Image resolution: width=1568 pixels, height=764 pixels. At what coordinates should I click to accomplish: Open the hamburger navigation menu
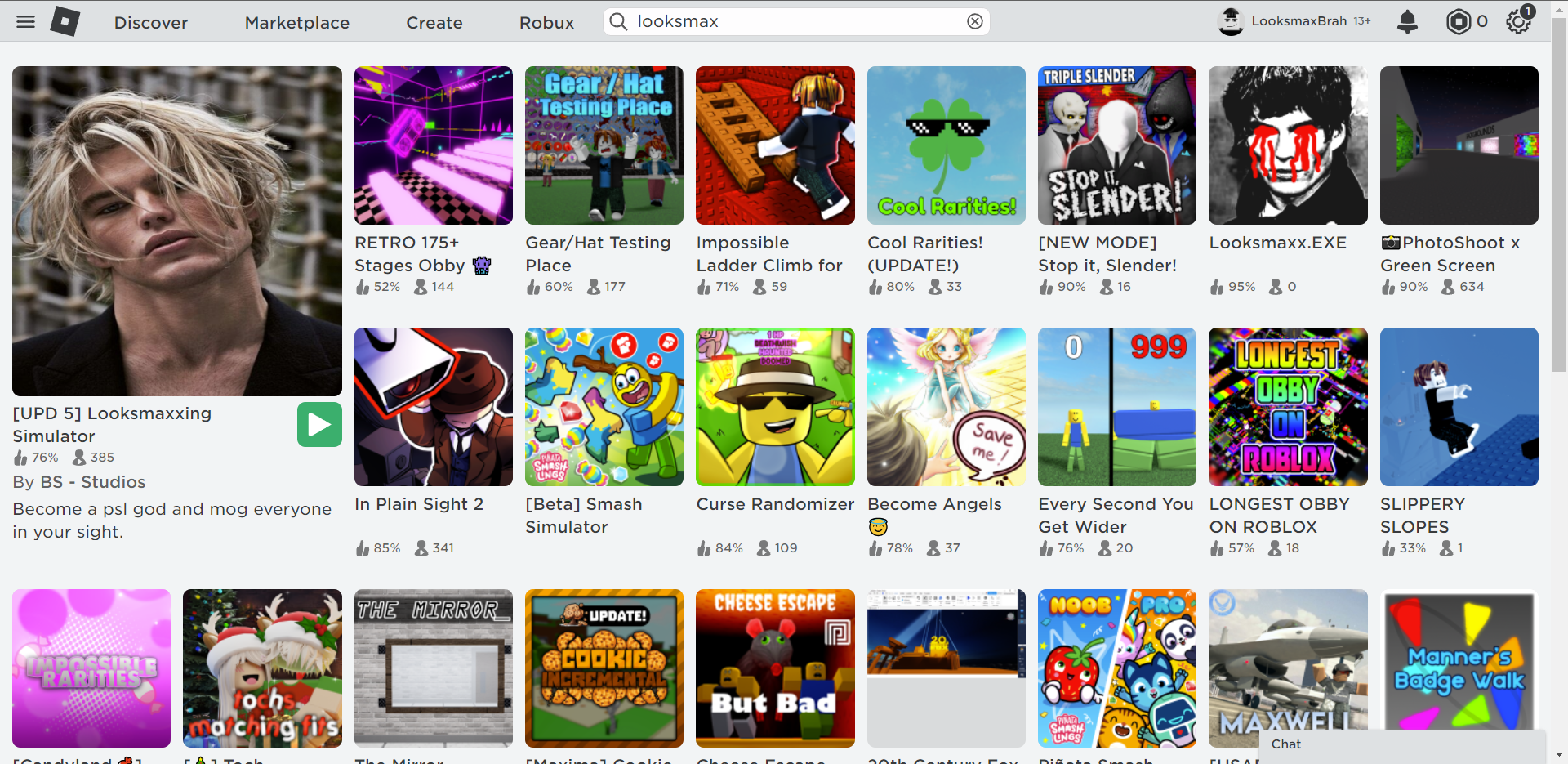pos(25,22)
